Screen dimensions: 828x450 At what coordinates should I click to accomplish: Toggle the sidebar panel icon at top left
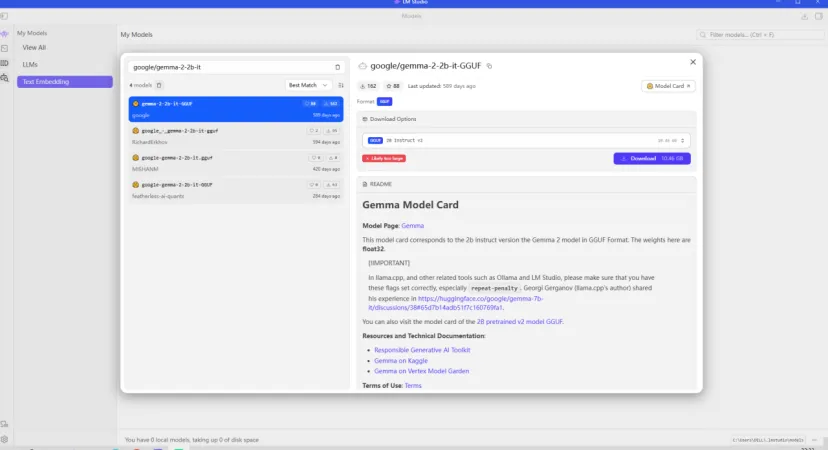coord(4,16)
